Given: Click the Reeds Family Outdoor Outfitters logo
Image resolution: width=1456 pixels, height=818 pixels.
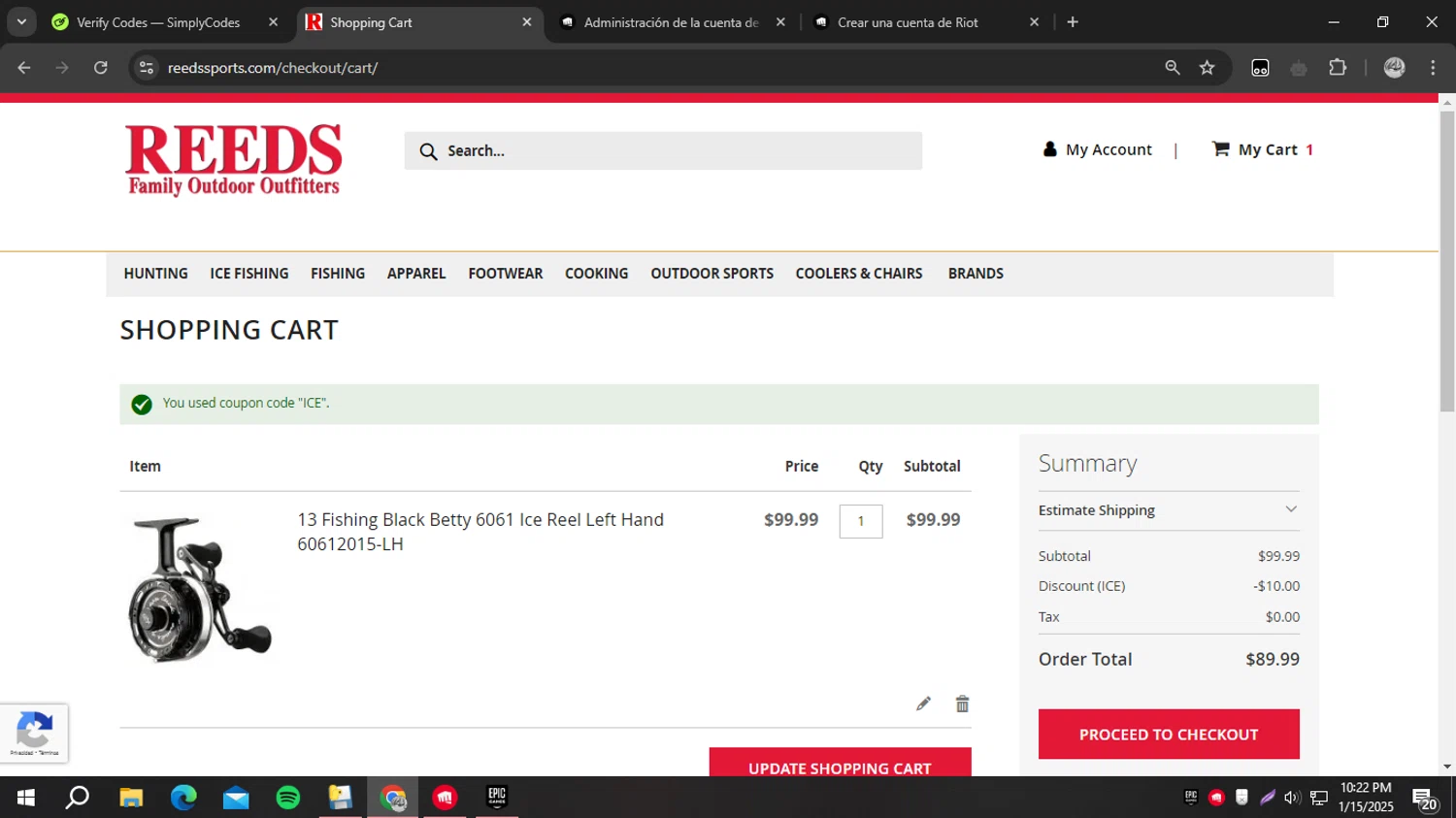Looking at the screenshot, I should 233,160.
